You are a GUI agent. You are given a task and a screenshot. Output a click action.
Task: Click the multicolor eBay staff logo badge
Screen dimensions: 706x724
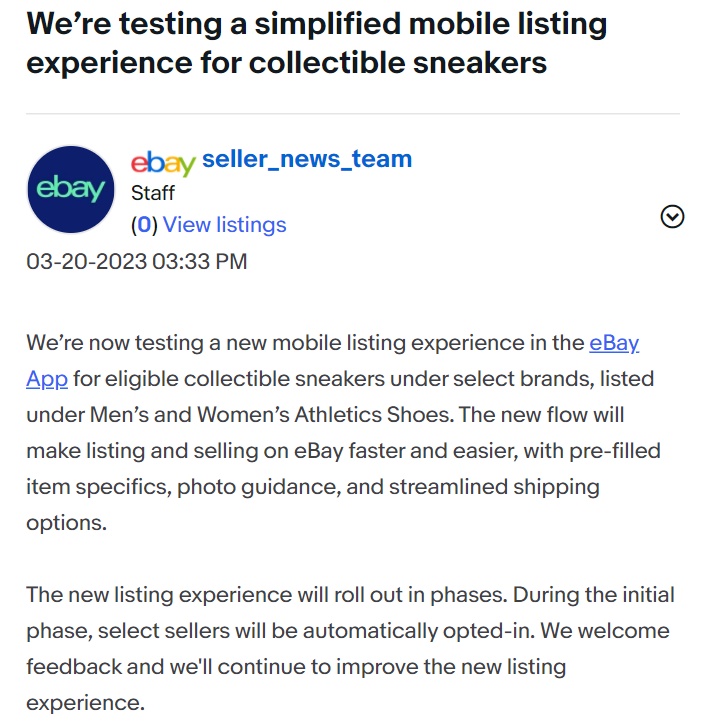coord(163,162)
